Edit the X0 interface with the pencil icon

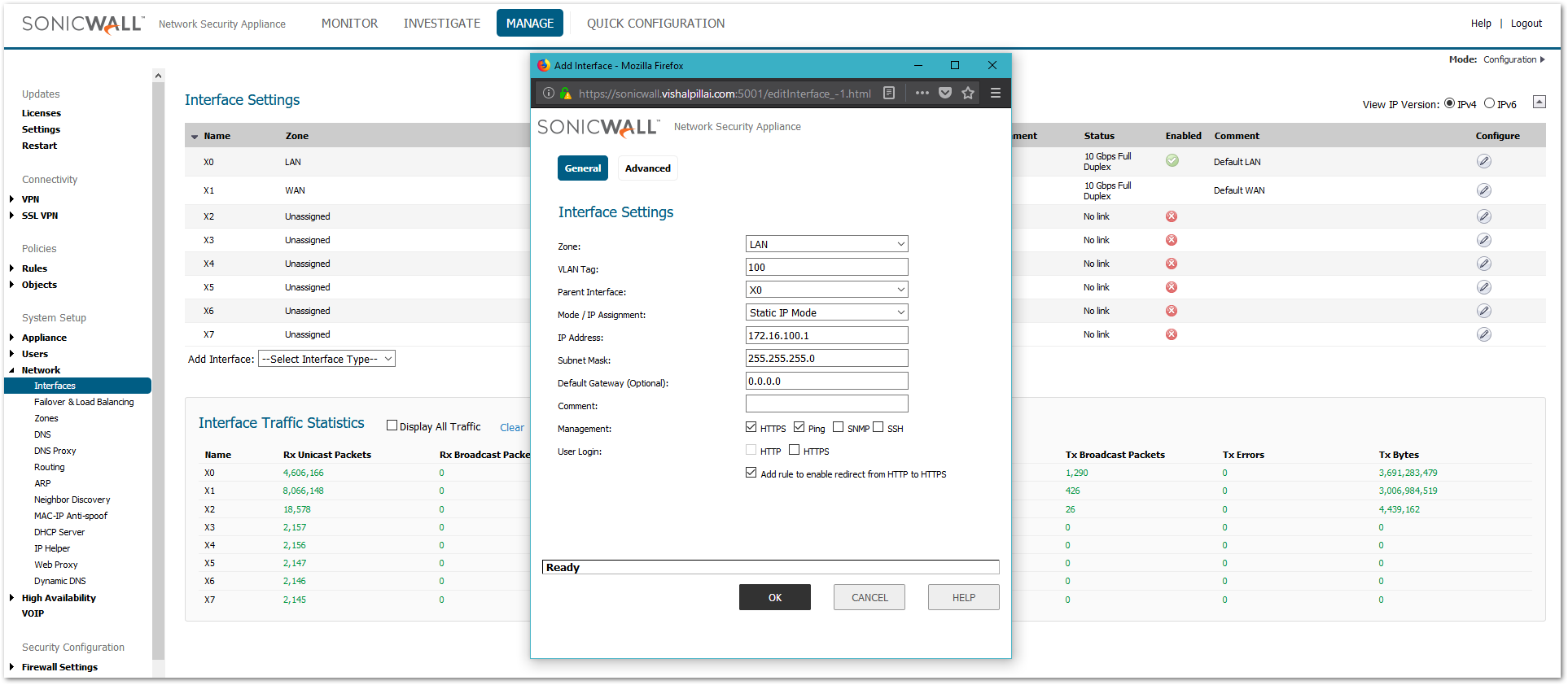pyautogui.click(x=1484, y=161)
